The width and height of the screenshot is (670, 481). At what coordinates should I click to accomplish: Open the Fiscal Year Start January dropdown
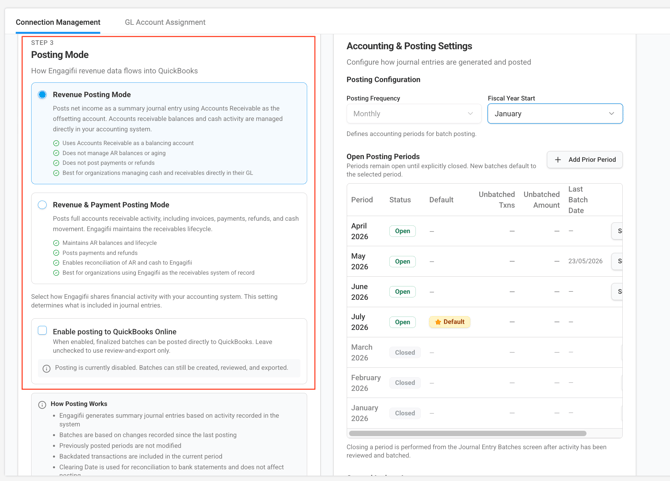(x=555, y=114)
